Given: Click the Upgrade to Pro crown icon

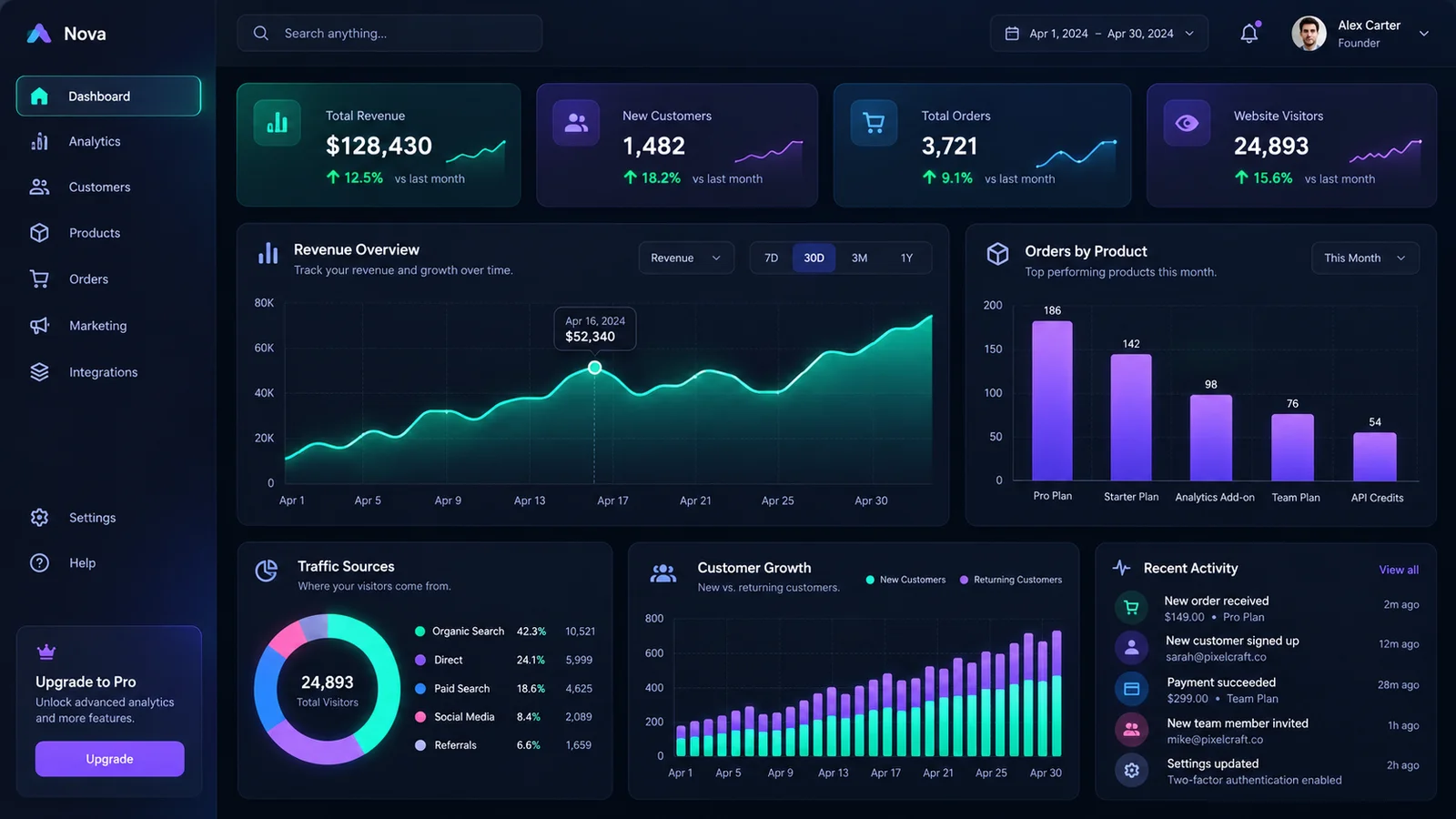Looking at the screenshot, I should tap(46, 652).
